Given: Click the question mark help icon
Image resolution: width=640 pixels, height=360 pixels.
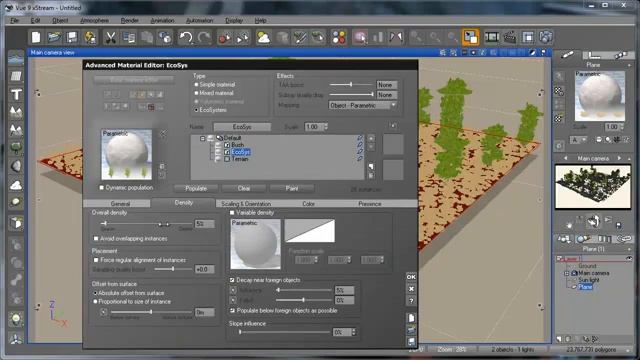Looking at the screenshot, I should (411, 301).
